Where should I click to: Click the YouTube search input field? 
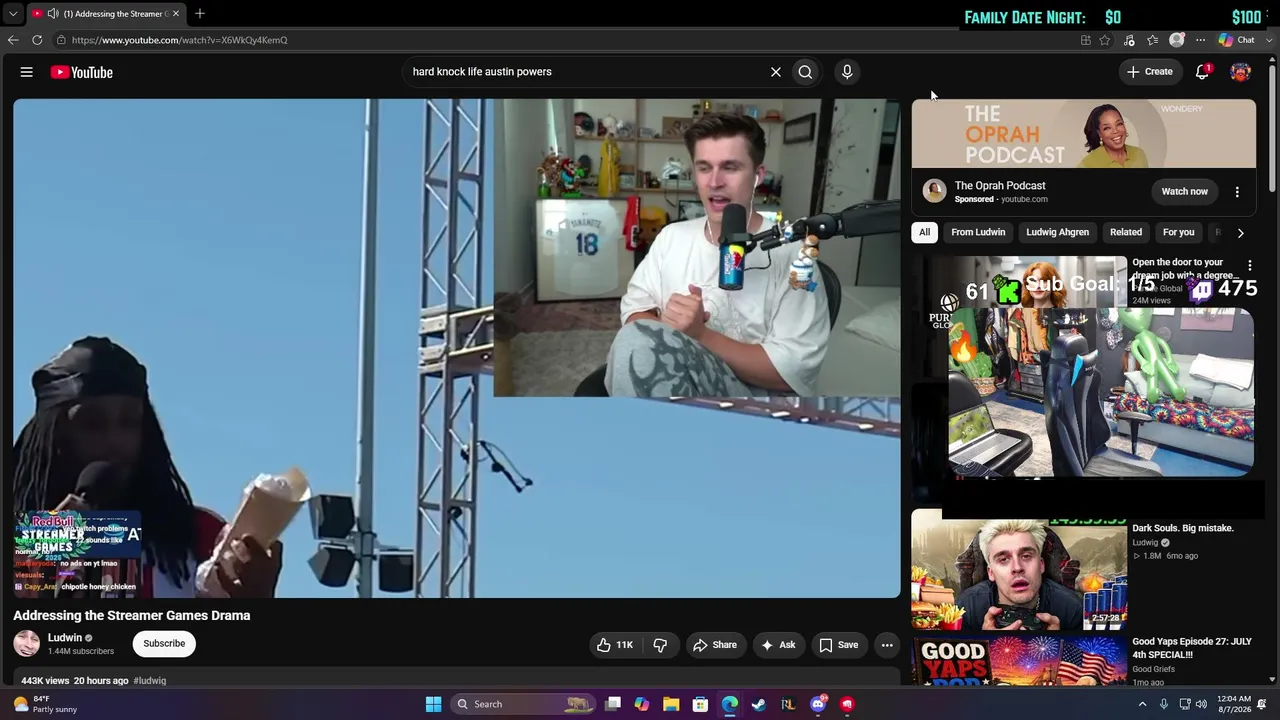tap(586, 72)
